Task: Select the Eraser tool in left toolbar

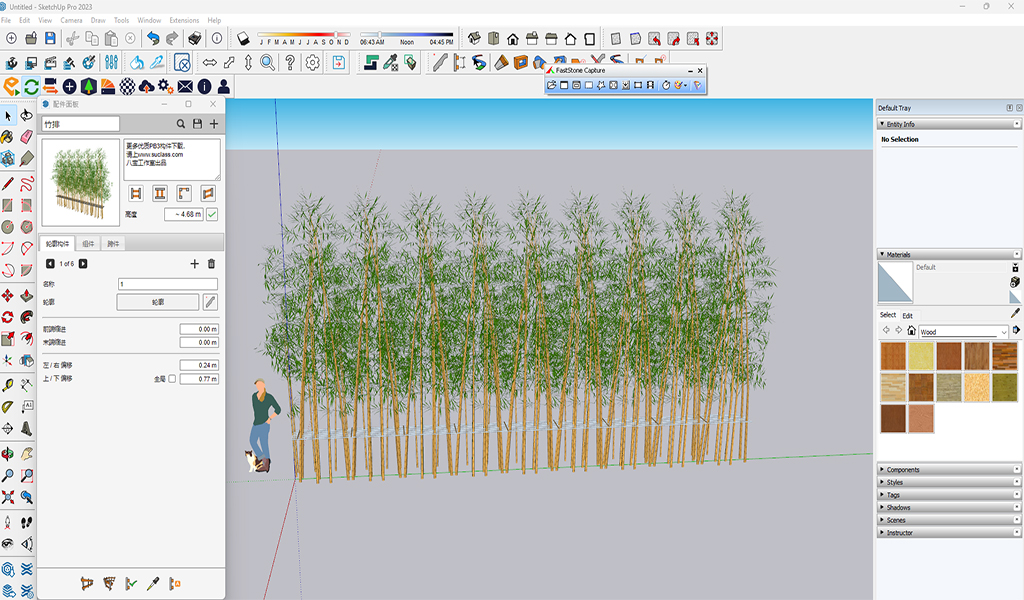Action: (27, 136)
